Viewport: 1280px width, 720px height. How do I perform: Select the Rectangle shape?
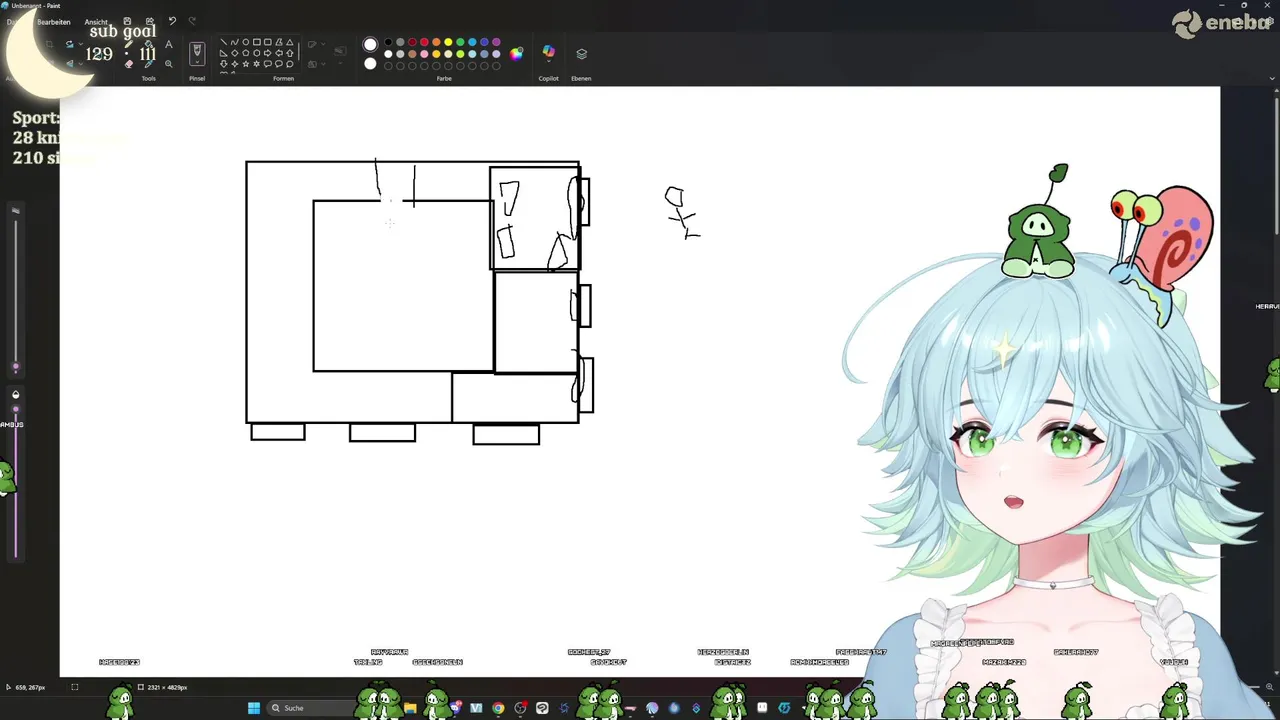coord(256,42)
